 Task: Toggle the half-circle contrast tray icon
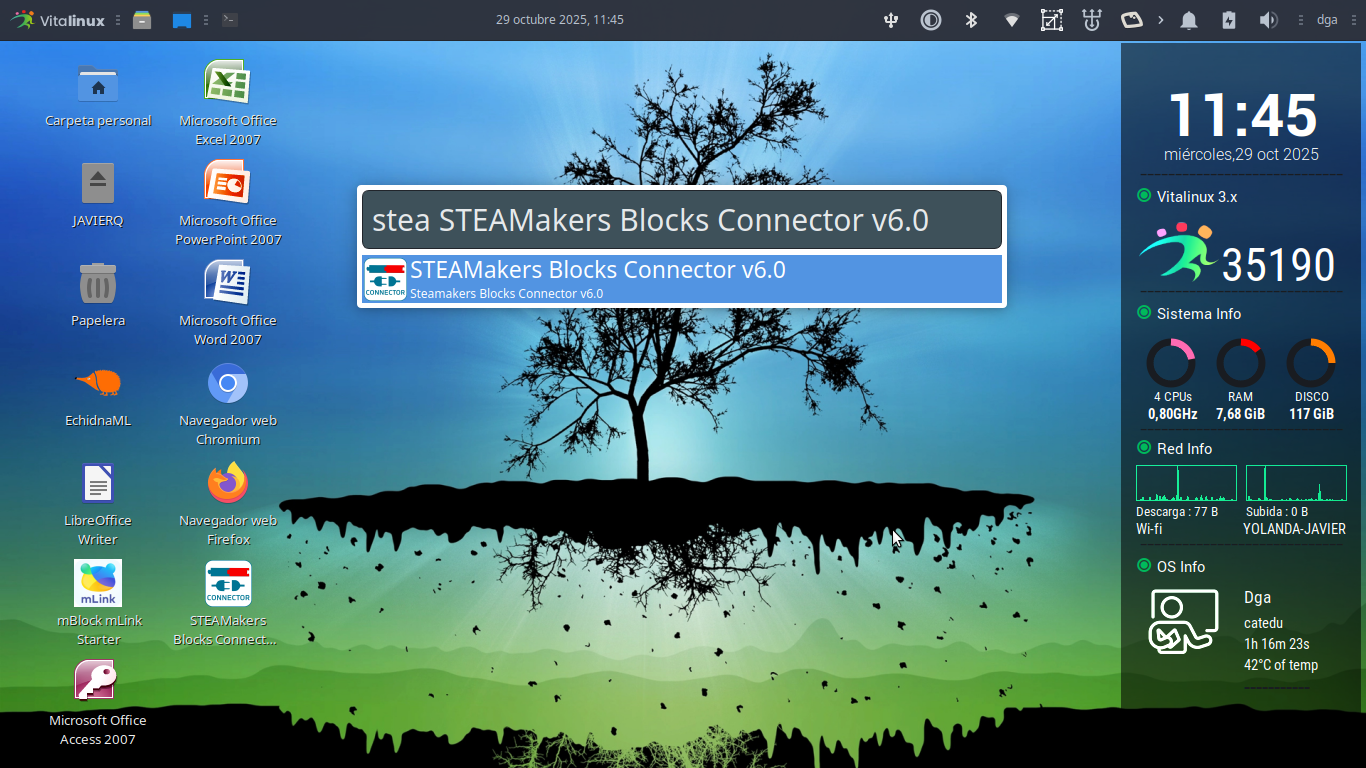tap(931, 20)
